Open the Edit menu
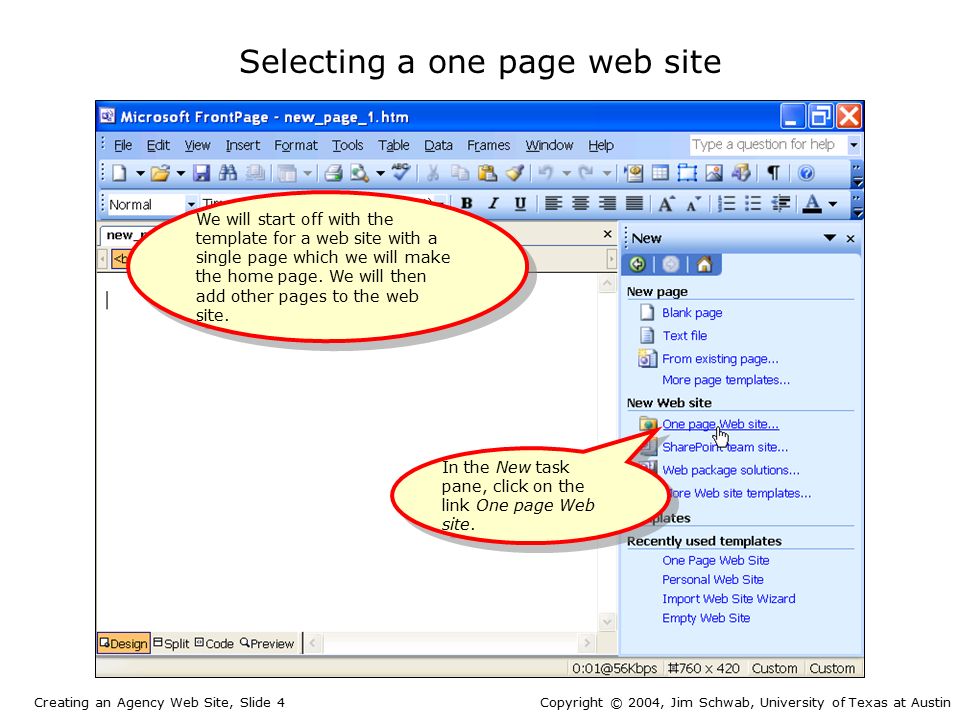The width and height of the screenshot is (960, 720). pos(158,145)
